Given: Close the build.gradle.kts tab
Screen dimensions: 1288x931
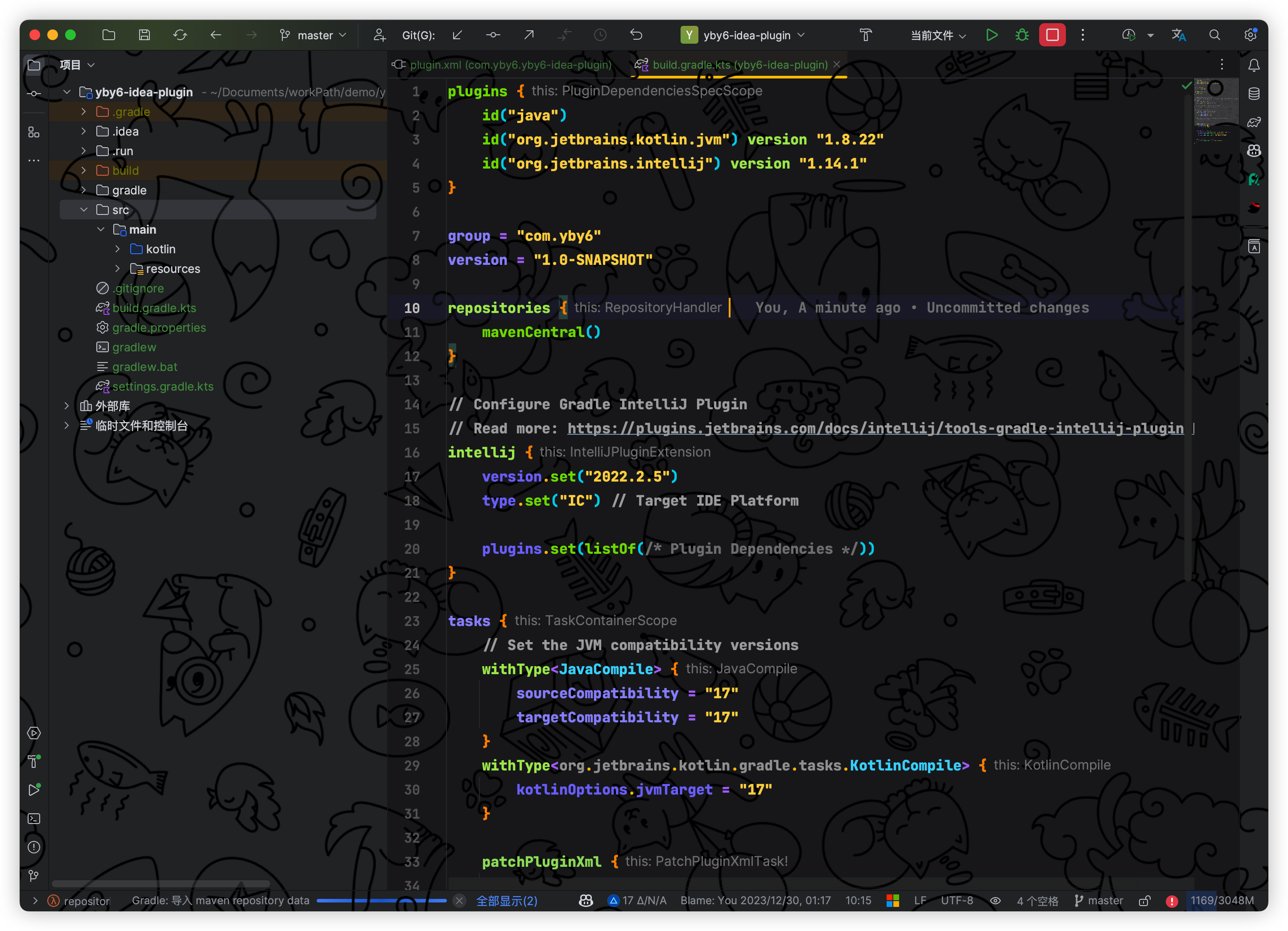Looking at the screenshot, I should [837, 65].
